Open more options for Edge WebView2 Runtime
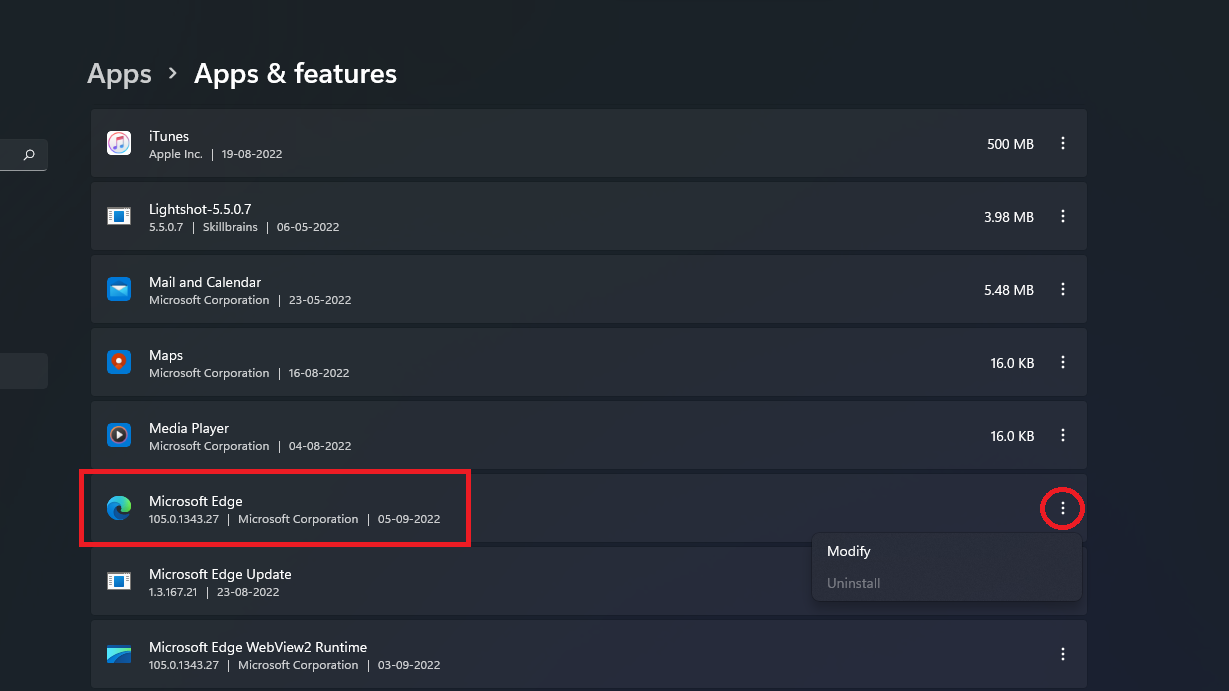The image size is (1229, 691). click(x=1063, y=654)
